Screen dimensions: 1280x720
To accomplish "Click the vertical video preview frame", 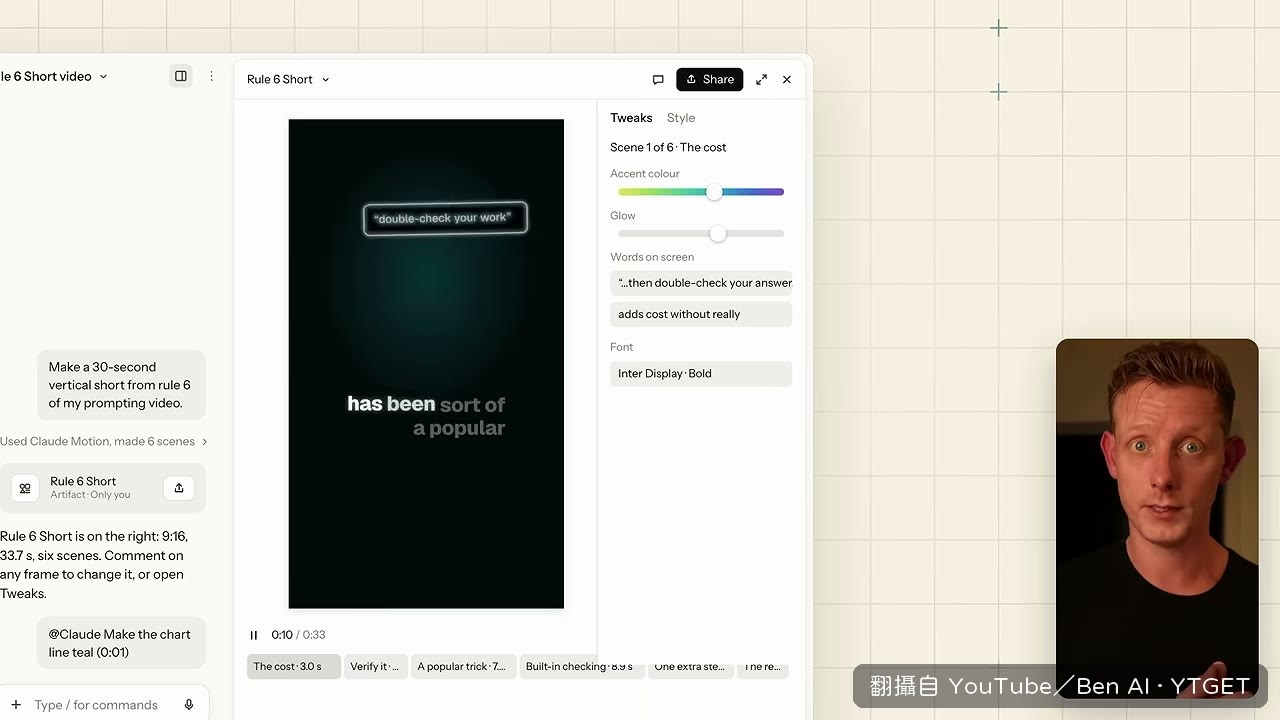I will pos(426,364).
